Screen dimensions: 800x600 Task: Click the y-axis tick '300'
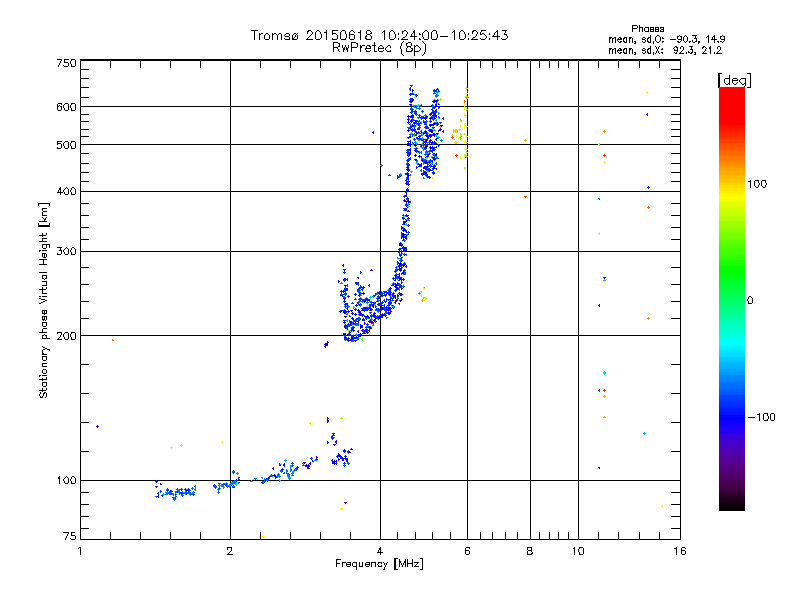pyautogui.click(x=67, y=252)
